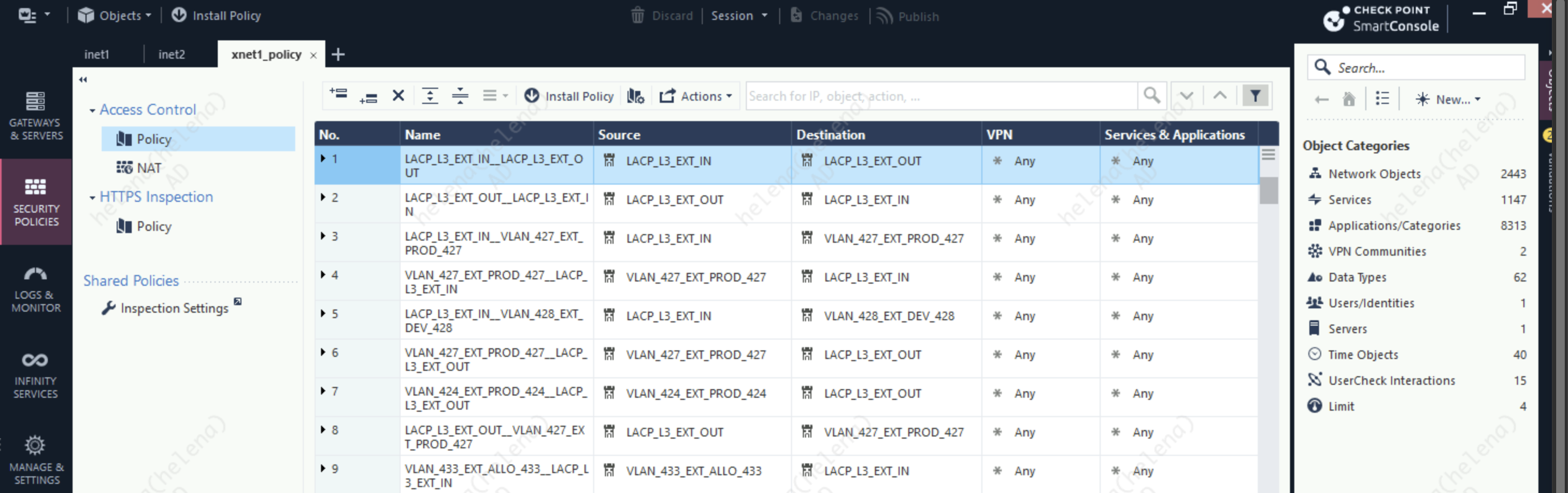Click the add rule below icon
The image size is (1568, 493).
coord(368,97)
